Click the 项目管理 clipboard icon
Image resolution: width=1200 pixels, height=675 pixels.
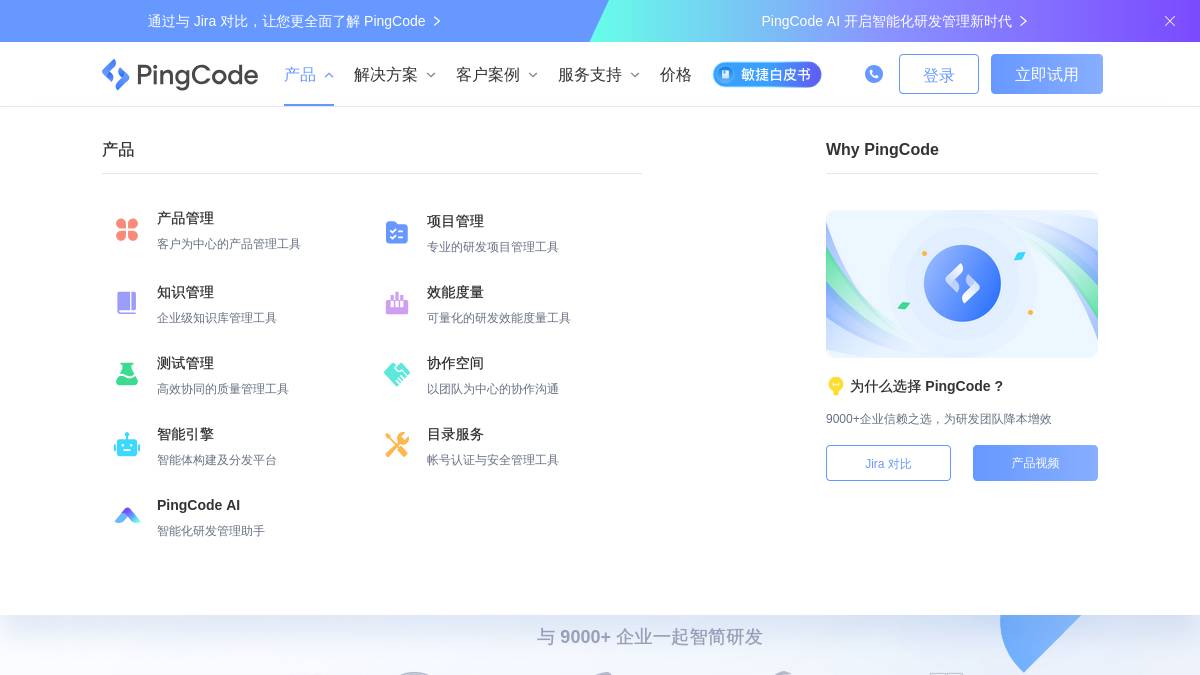click(397, 233)
